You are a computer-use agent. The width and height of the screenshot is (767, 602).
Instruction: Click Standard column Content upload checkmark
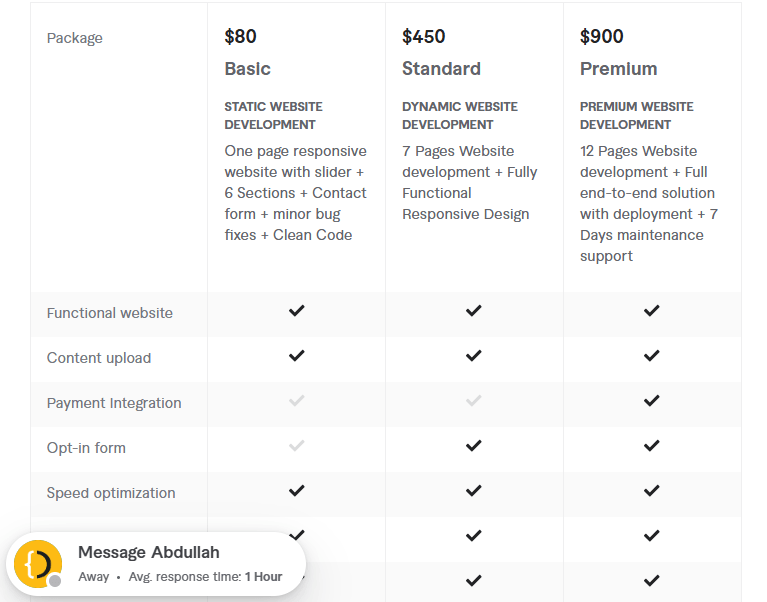[x=474, y=356]
